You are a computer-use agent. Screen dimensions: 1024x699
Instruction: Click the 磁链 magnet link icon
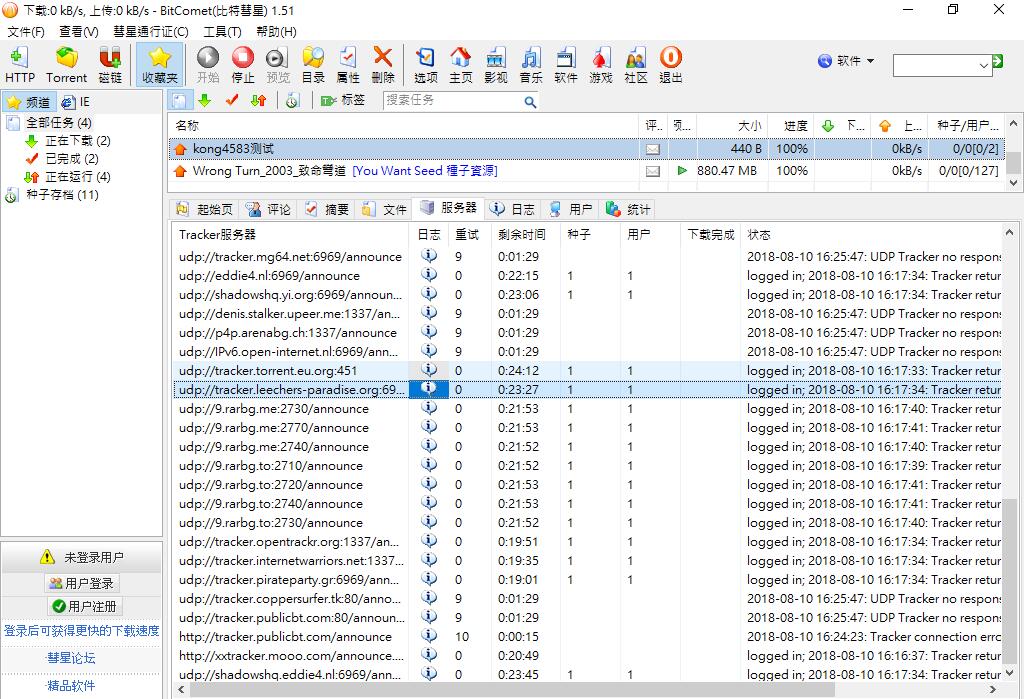coord(110,65)
